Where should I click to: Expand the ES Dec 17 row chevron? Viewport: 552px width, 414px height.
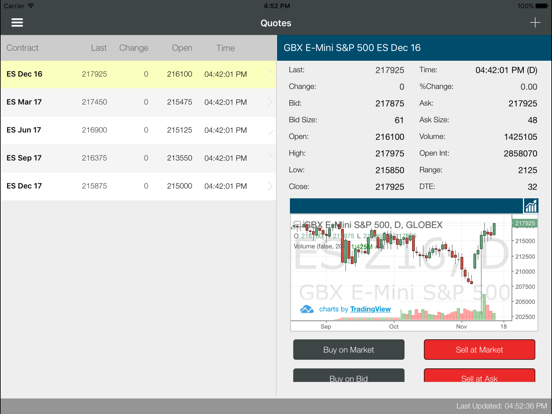coord(270,186)
